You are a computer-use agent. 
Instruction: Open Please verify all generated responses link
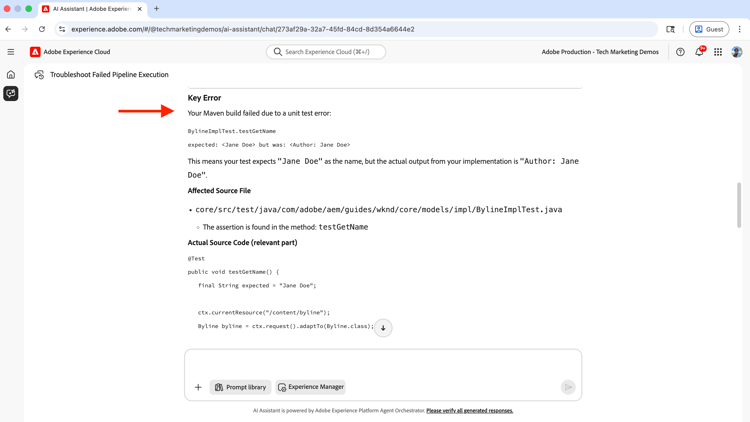click(x=470, y=411)
